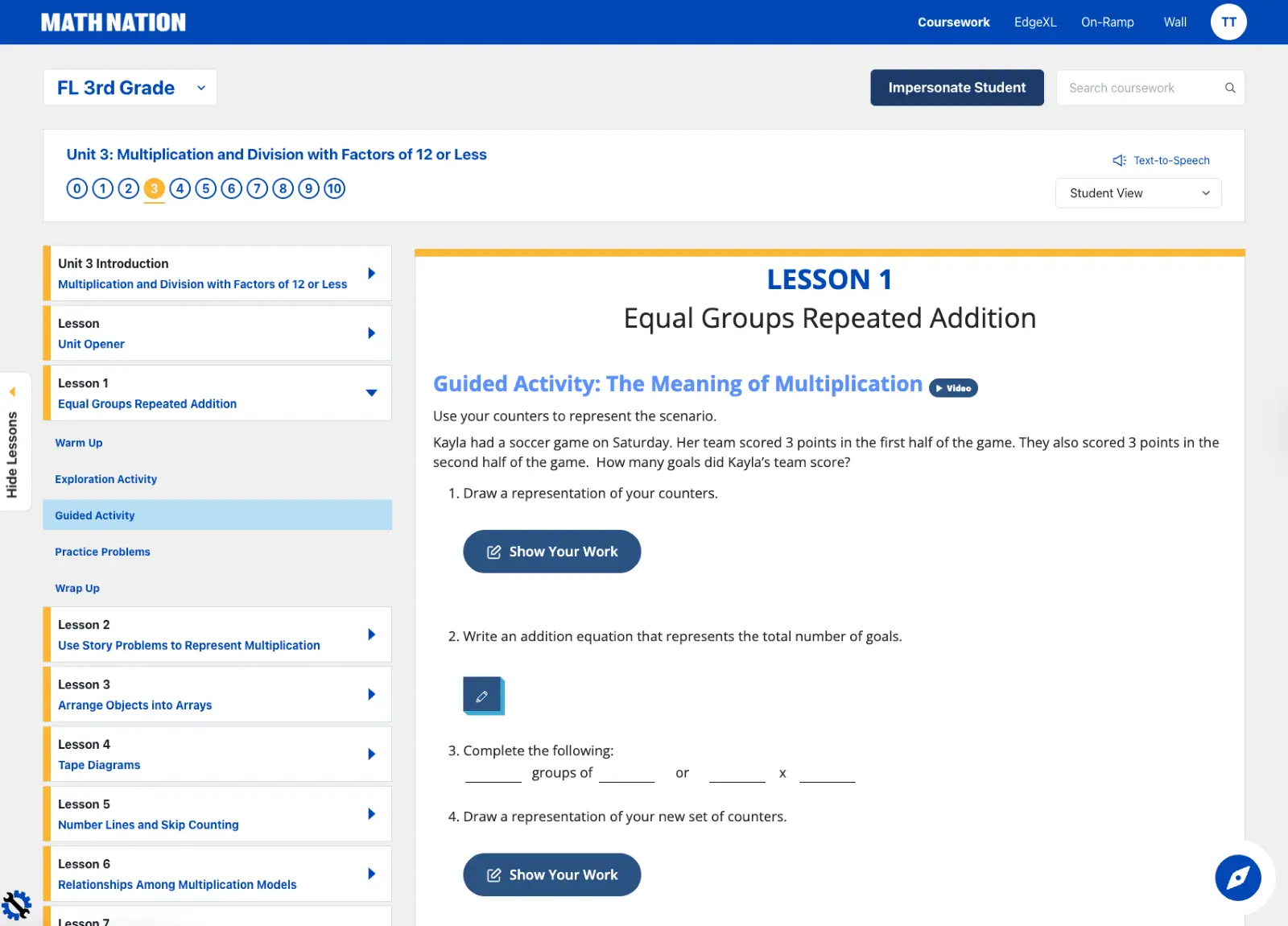Click the Math Nation logo
Screen dimensions: 1288x926
114,23
